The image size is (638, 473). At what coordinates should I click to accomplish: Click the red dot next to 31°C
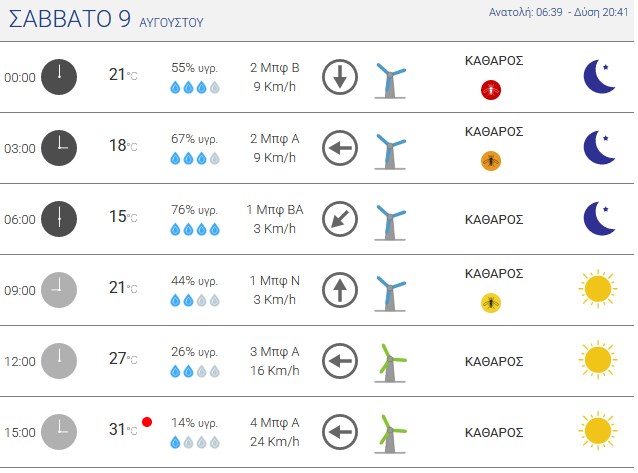pos(147,422)
